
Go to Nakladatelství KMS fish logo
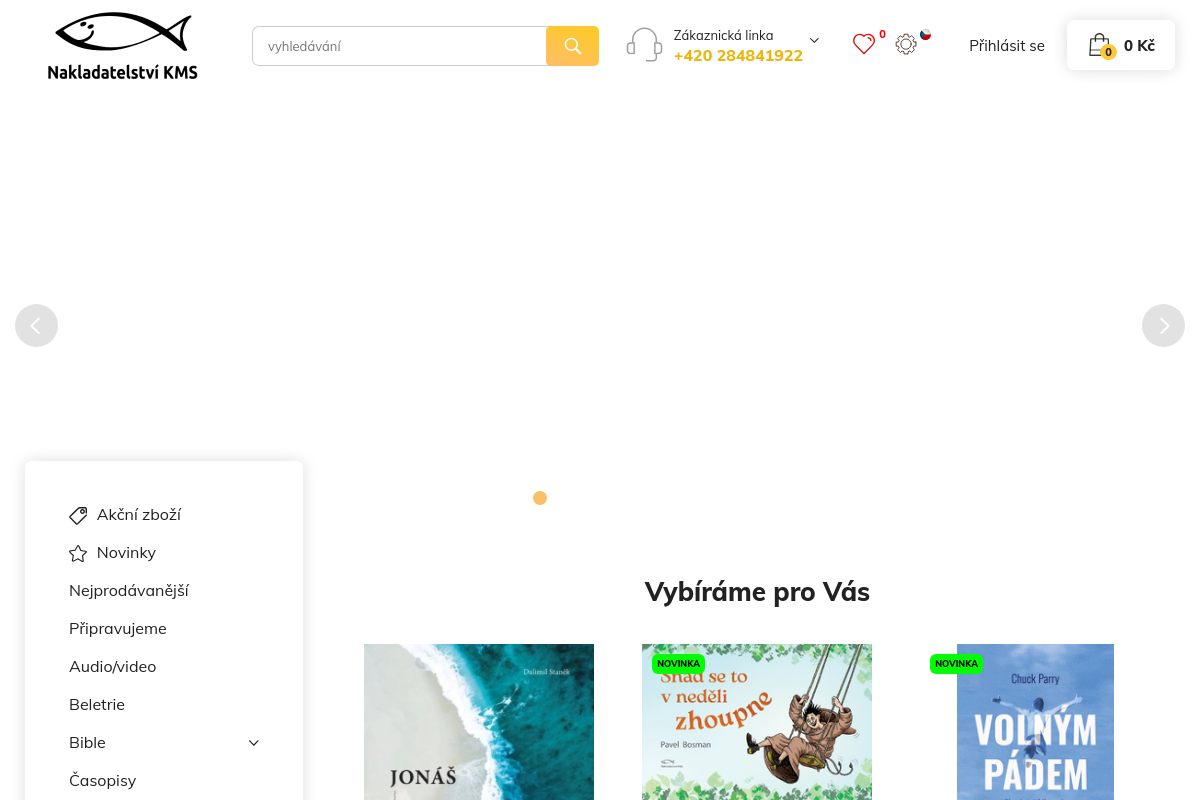(122, 46)
